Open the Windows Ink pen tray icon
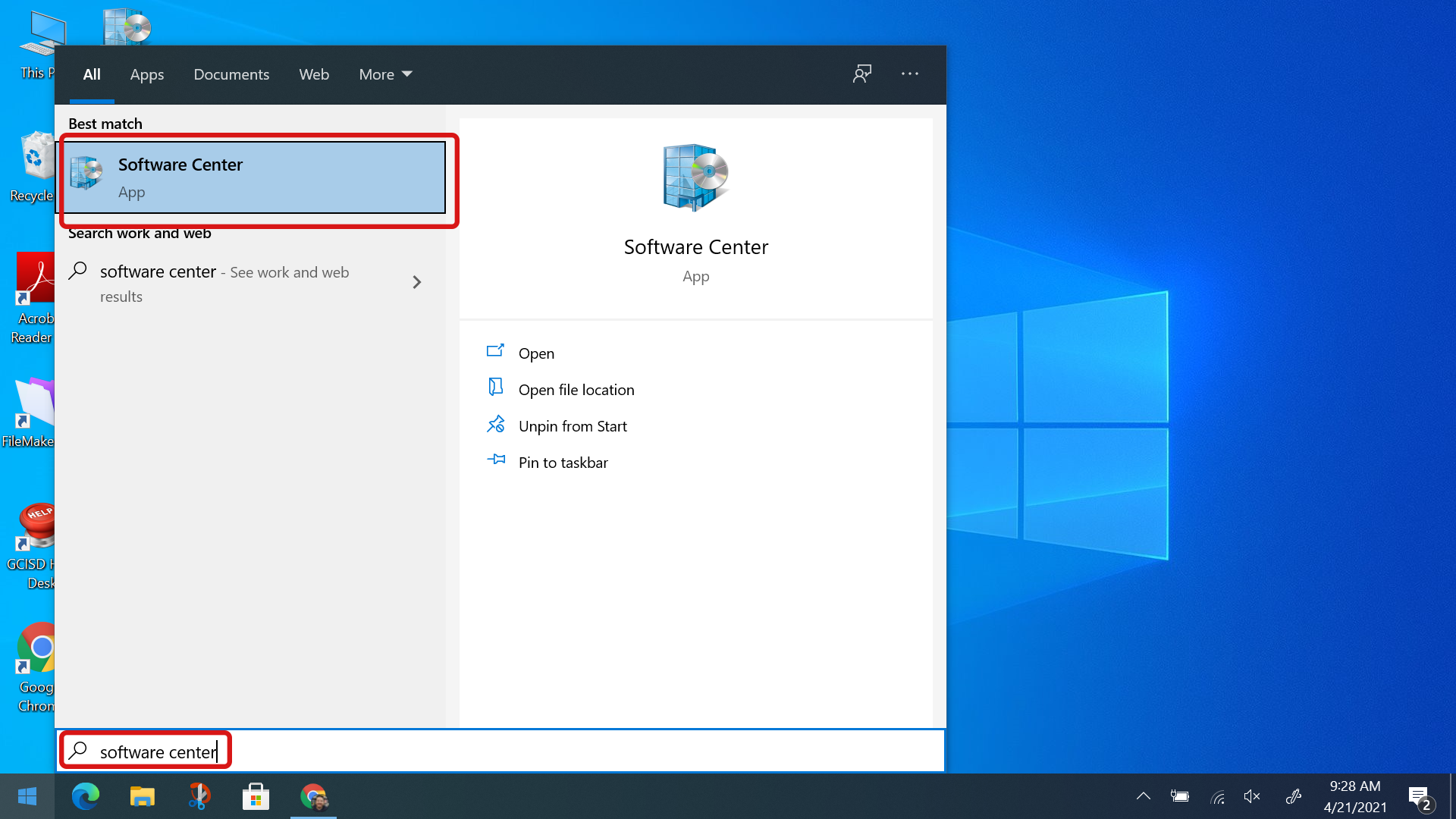The width and height of the screenshot is (1456, 819). 1294,796
